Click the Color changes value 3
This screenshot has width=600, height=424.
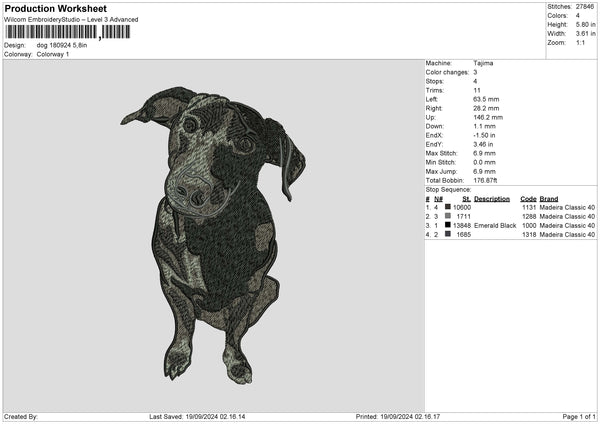(475, 72)
